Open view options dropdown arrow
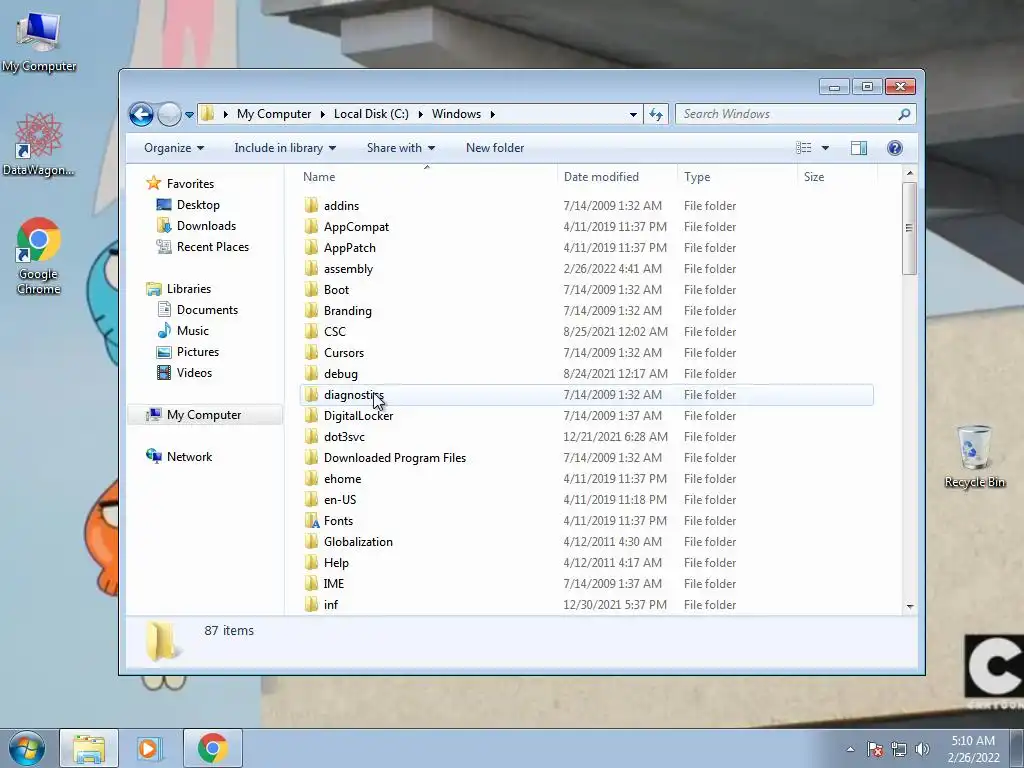Viewport: 1024px width, 768px height. pyautogui.click(x=825, y=148)
